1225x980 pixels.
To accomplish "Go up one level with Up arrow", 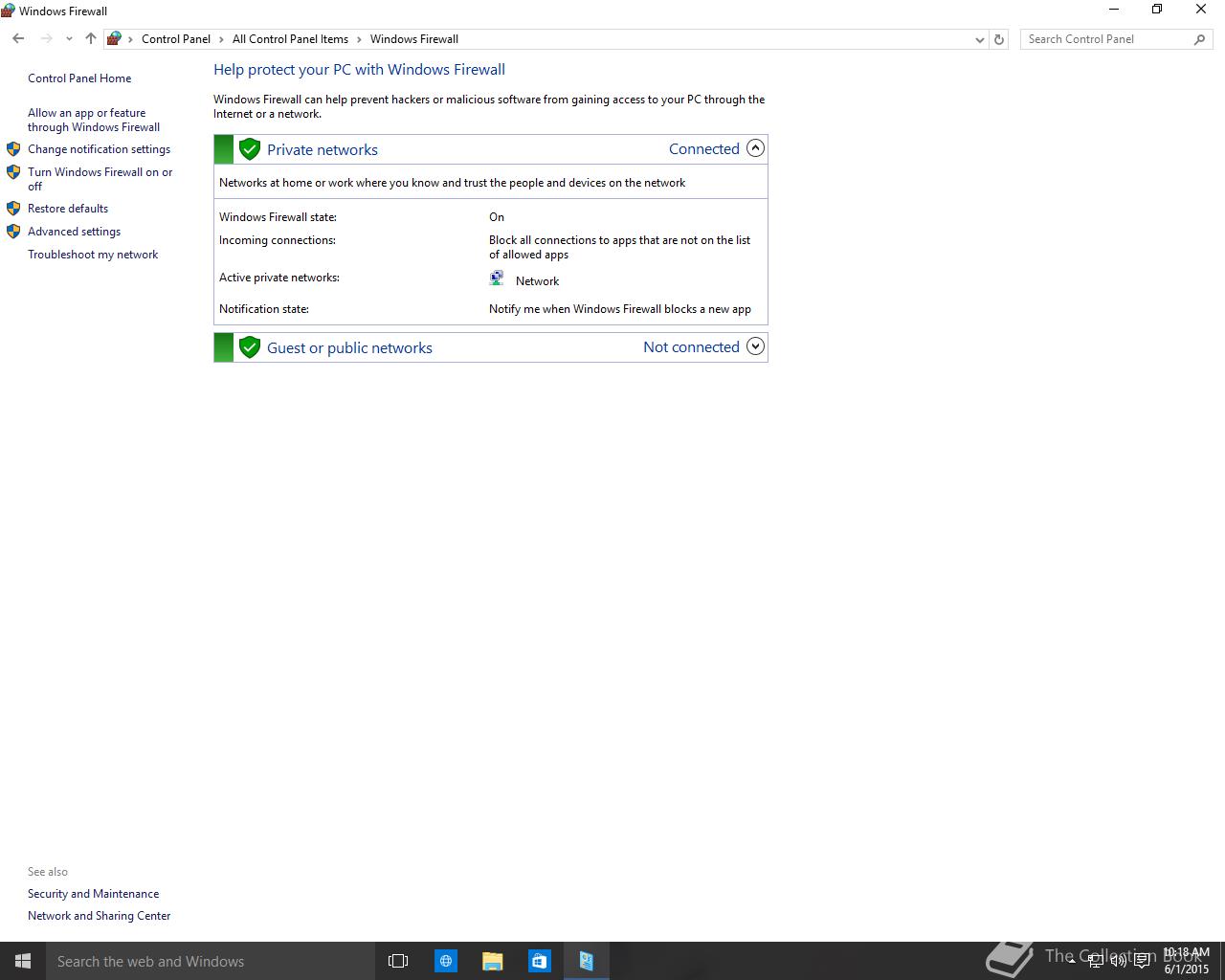I will click(x=90, y=39).
